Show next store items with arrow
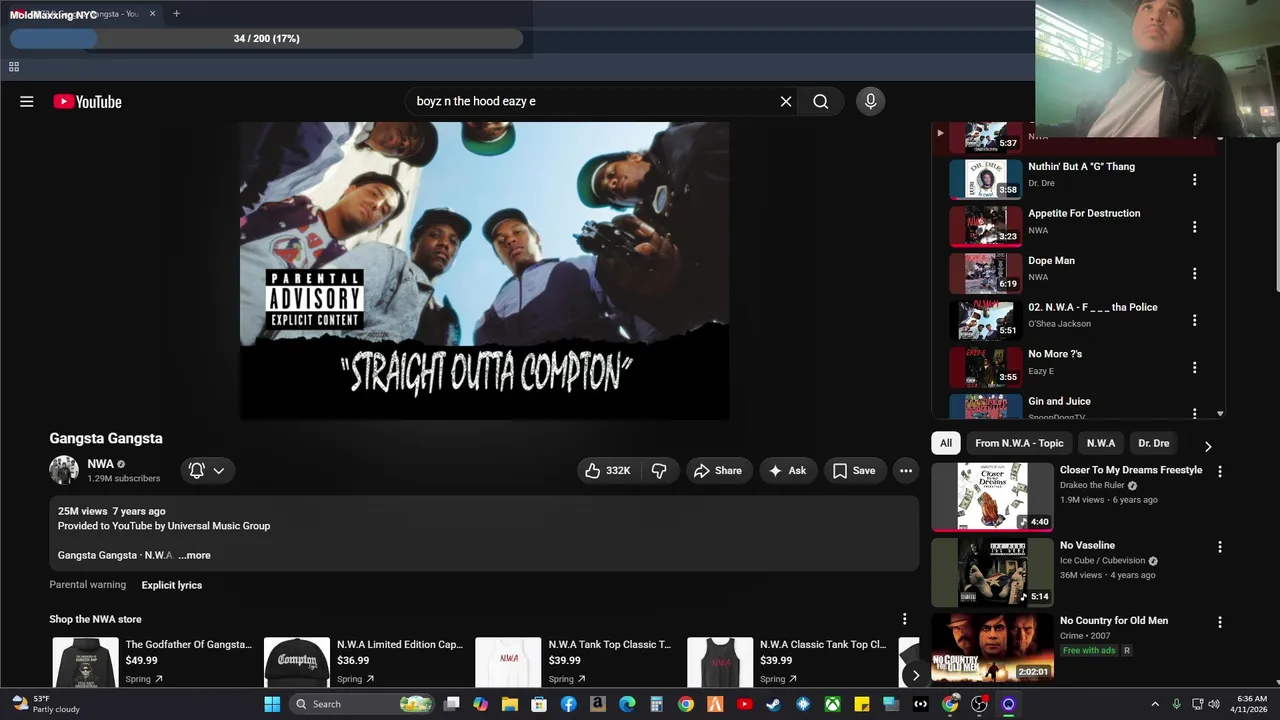This screenshot has height=720, width=1280. 915,675
